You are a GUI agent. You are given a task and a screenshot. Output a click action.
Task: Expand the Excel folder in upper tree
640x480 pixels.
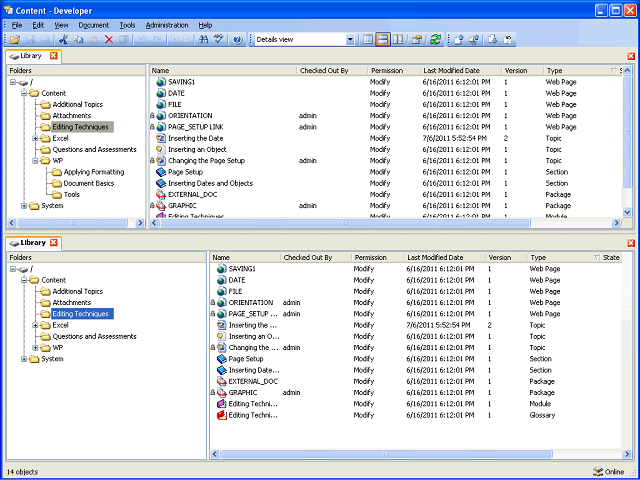(x=35, y=138)
